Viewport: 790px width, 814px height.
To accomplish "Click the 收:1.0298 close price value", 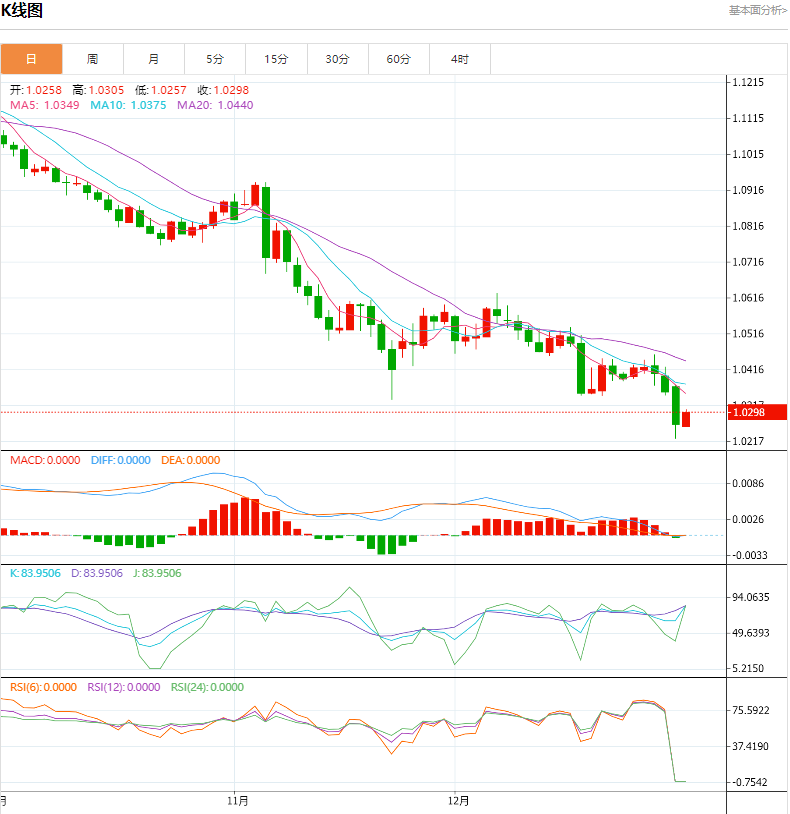I will (223, 90).
